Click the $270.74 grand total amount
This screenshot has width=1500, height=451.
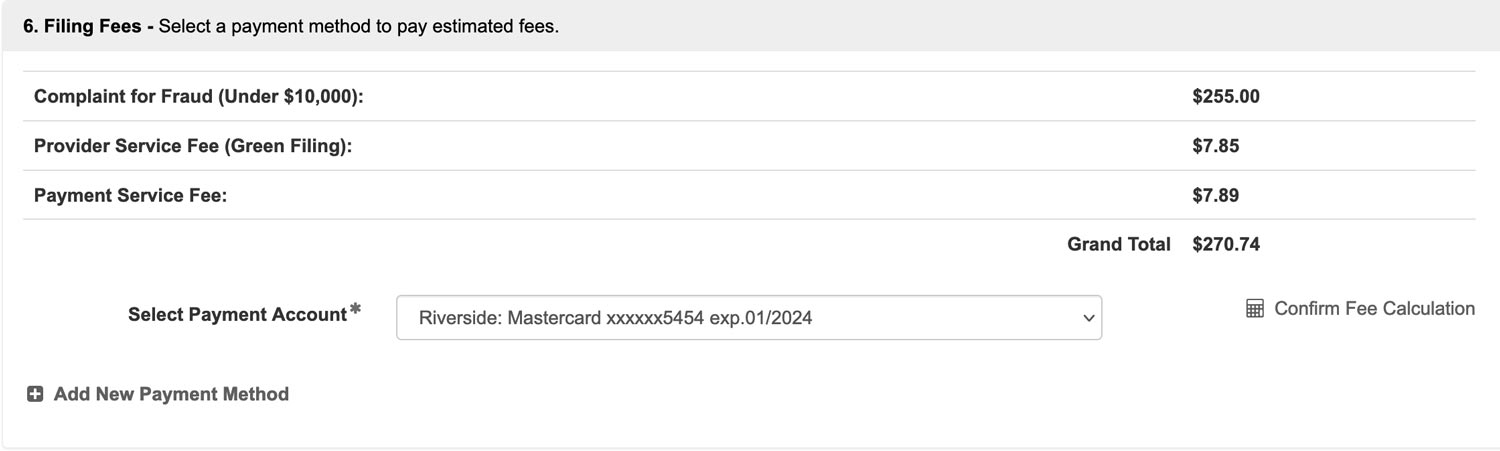pyautogui.click(x=1226, y=245)
